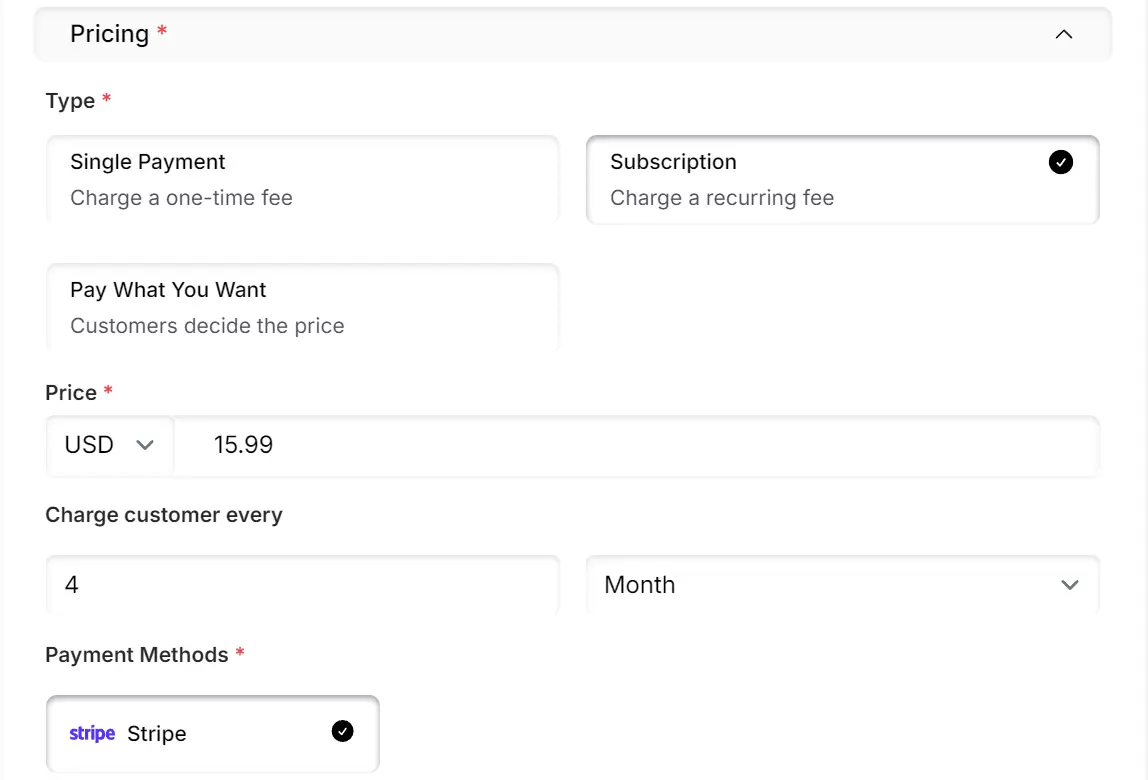Click the Charge a one-time fee description
The width and height of the screenshot is (1148, 780).
tap(181, 198)
